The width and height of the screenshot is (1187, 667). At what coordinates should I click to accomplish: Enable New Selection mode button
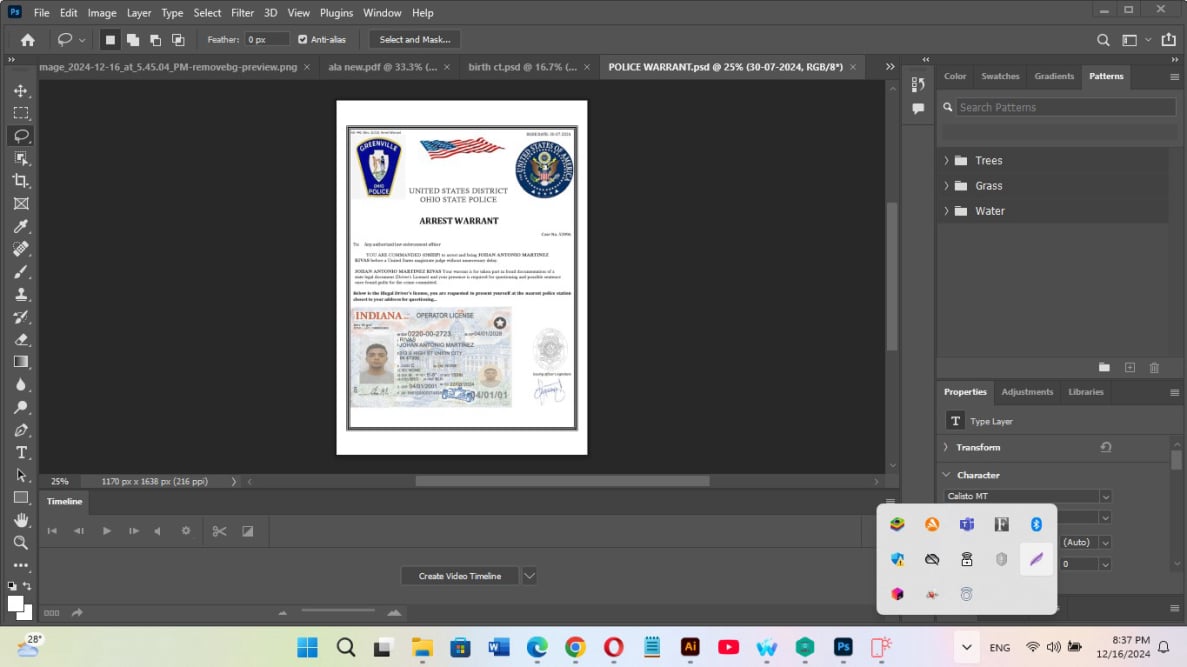[x=110, y=39]
